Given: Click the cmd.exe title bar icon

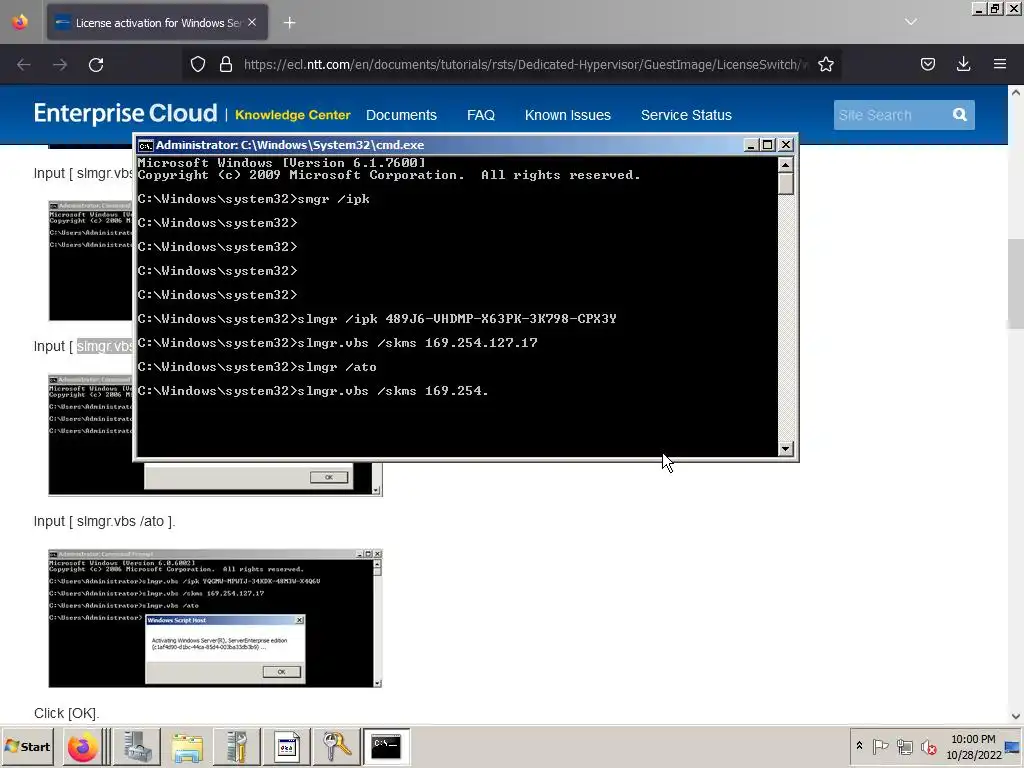Looking at the screenshot, I should point(146,145).
